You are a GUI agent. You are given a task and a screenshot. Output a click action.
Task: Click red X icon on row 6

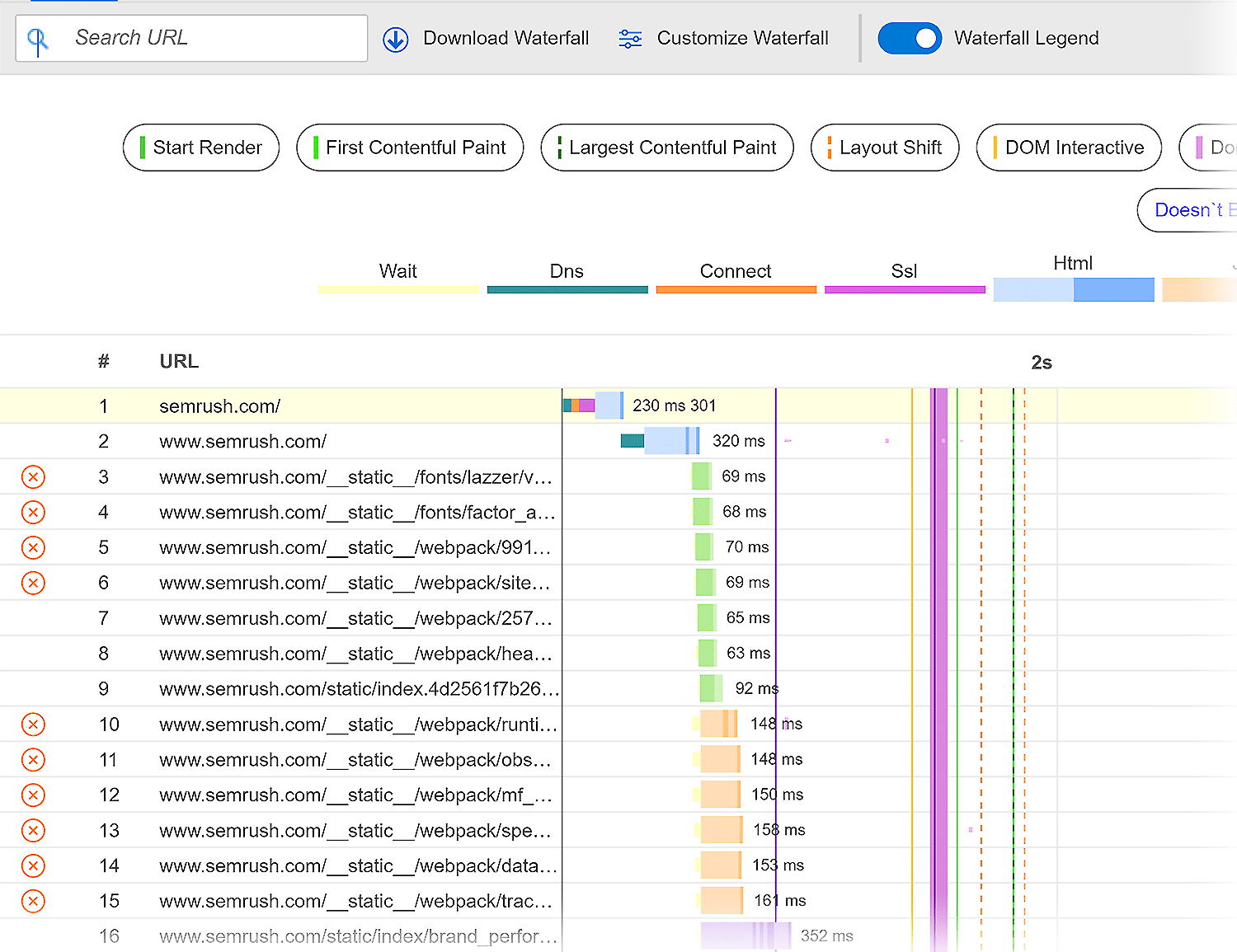tap(33, 583)
